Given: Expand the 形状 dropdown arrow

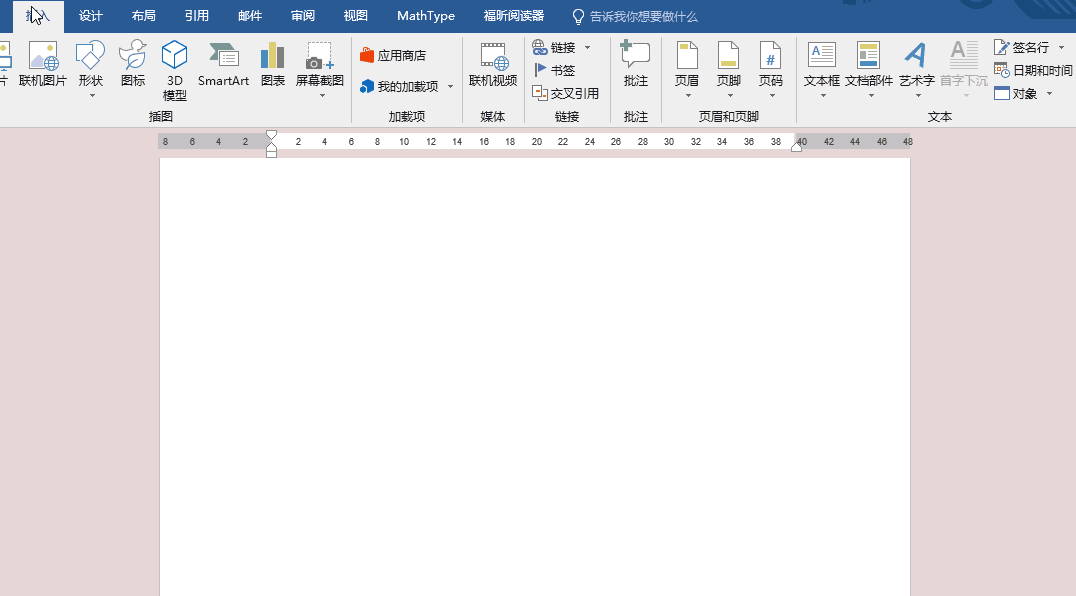Looking at the screenshot, I should 92,96.
